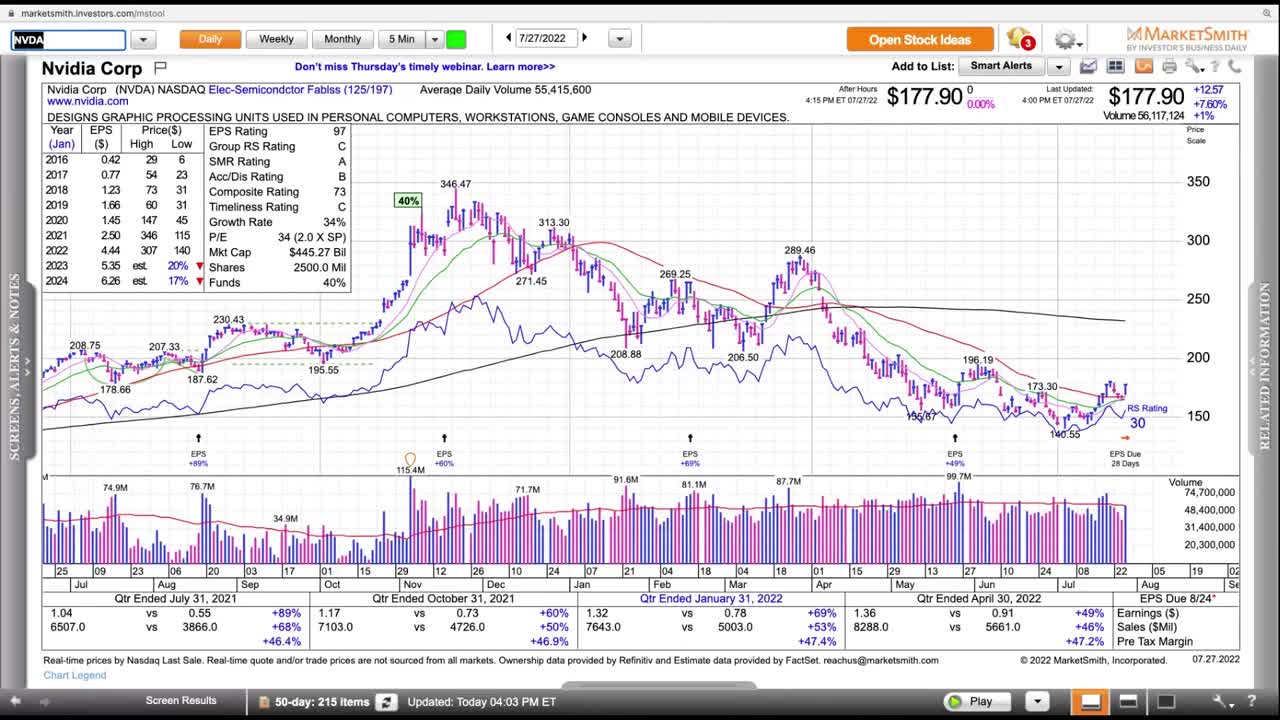This screenshot has height=720, width=1280.
Task: Click the date field showing 7/27/2022
Action: [x=546, y=39]
